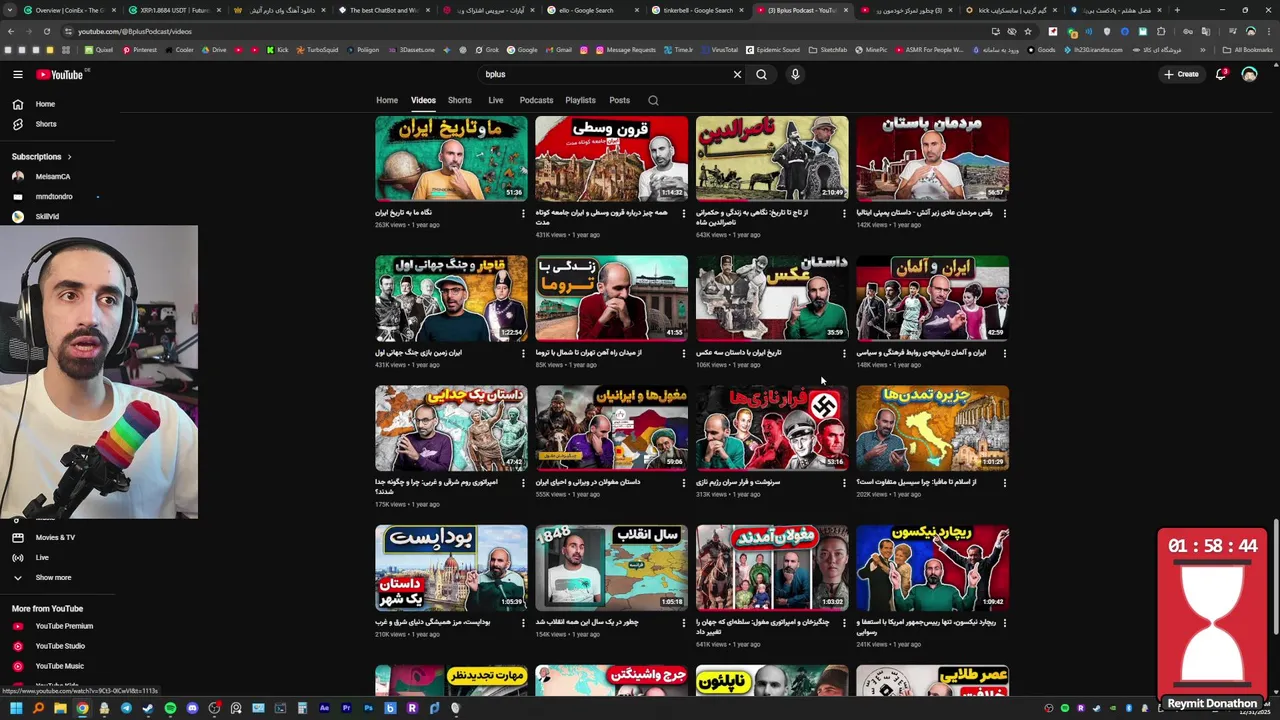This screenshot has width=1280, height=720.
Task: Switch to the Podcasts tab
Action: [536, 100]
